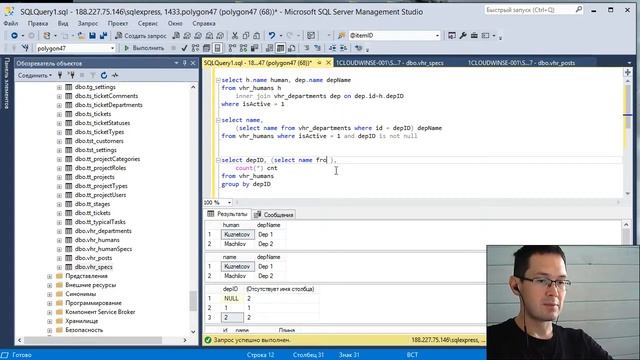The width and height of the screenshot is (640, 360).
Task: Switch to the Сообщения messages tab
Action: click(274, 215)
